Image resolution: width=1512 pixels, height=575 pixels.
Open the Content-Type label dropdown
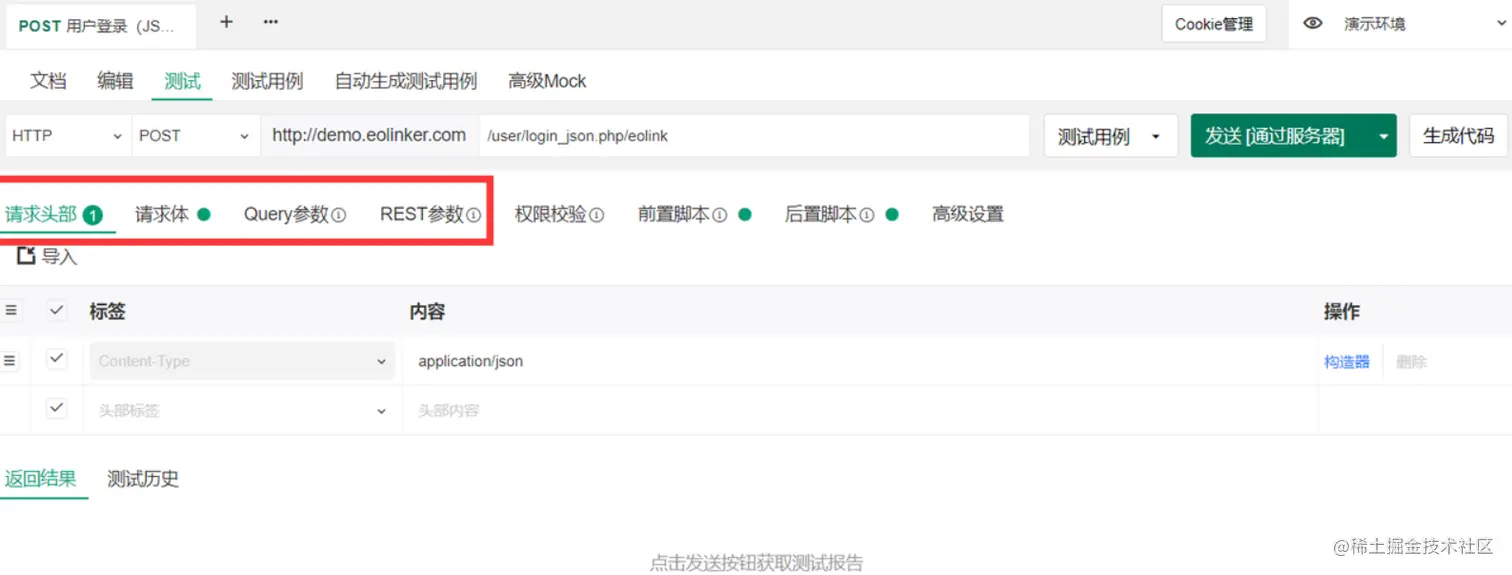pos(243,361)
